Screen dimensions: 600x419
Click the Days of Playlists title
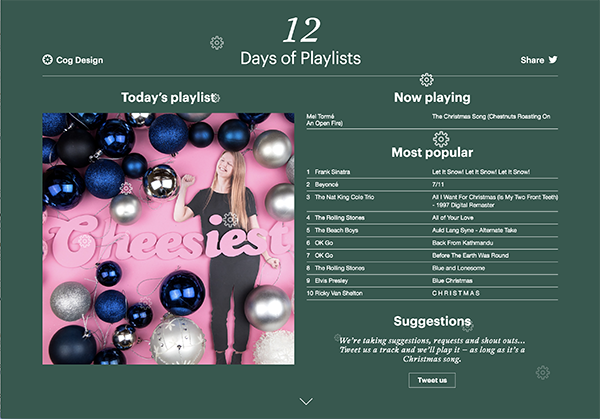click(x=300, y=58)
